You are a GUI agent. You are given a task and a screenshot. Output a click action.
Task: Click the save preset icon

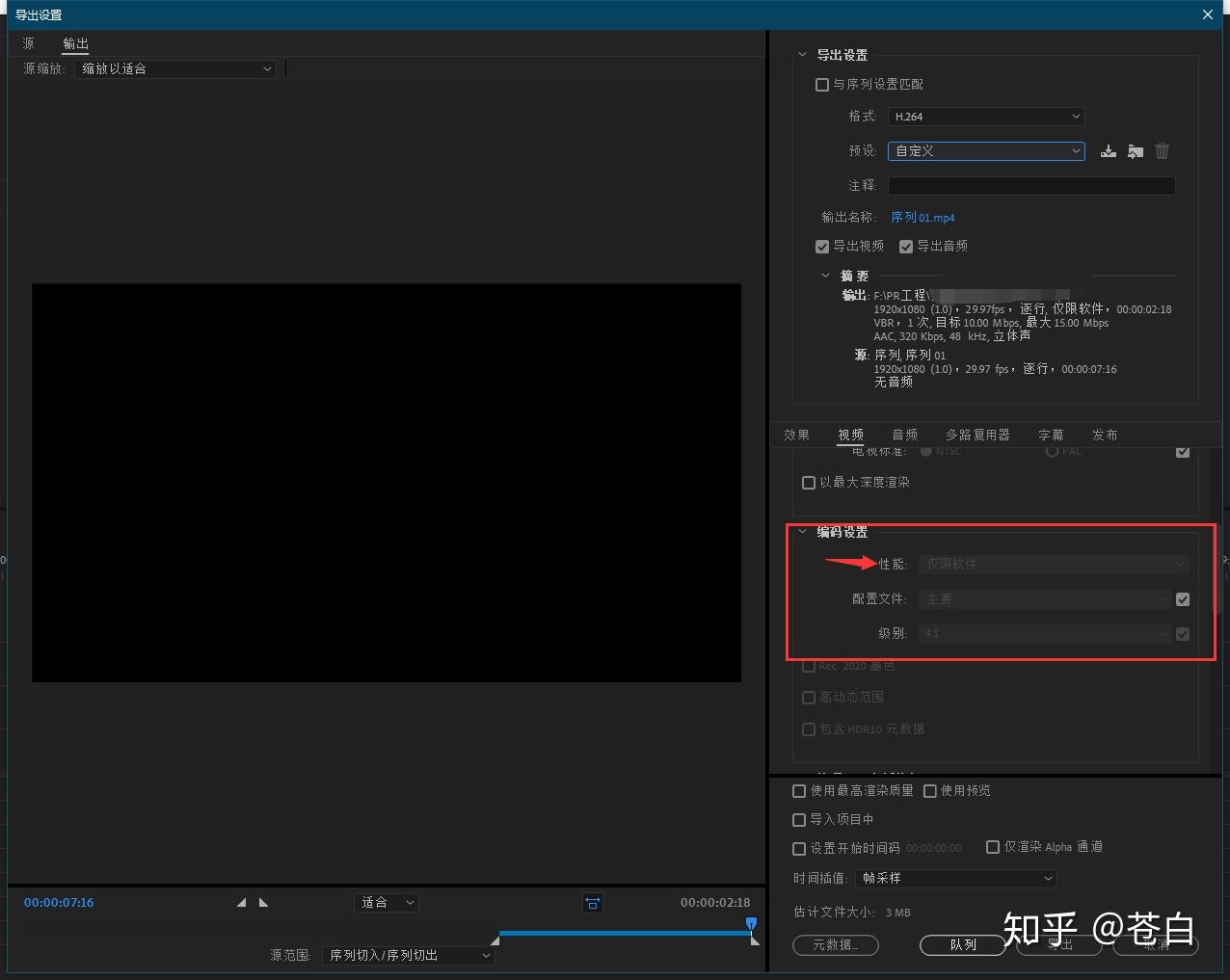pos(1109,151)
